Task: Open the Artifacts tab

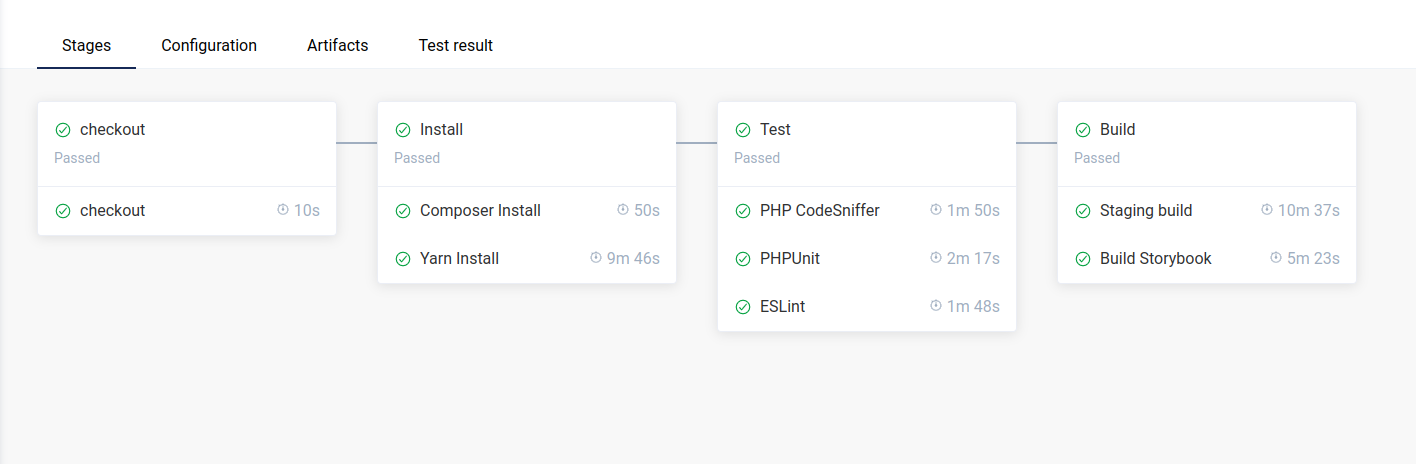Action: click(338, 46)
